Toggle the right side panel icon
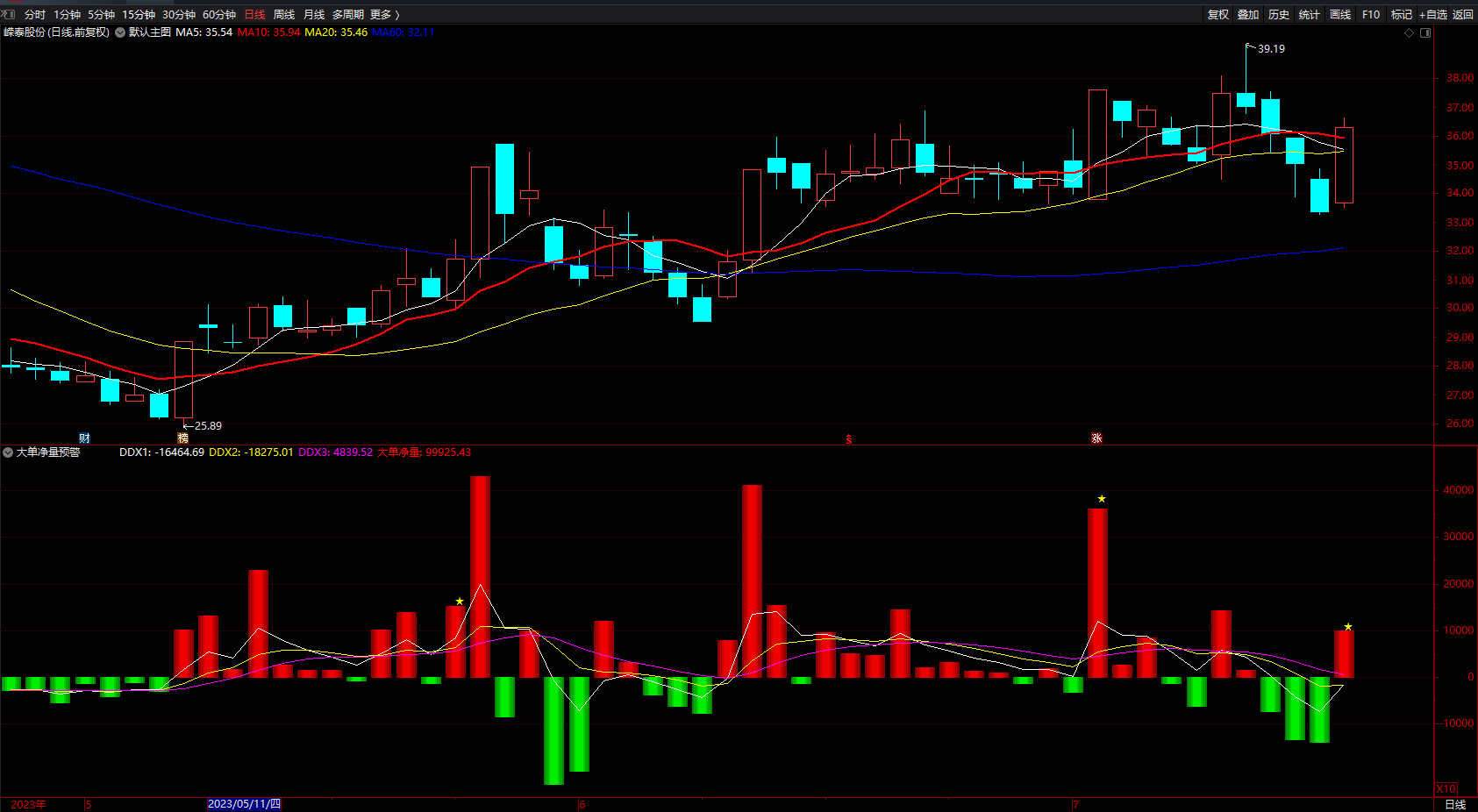 pyautogui.click(x=1425, y=33)
